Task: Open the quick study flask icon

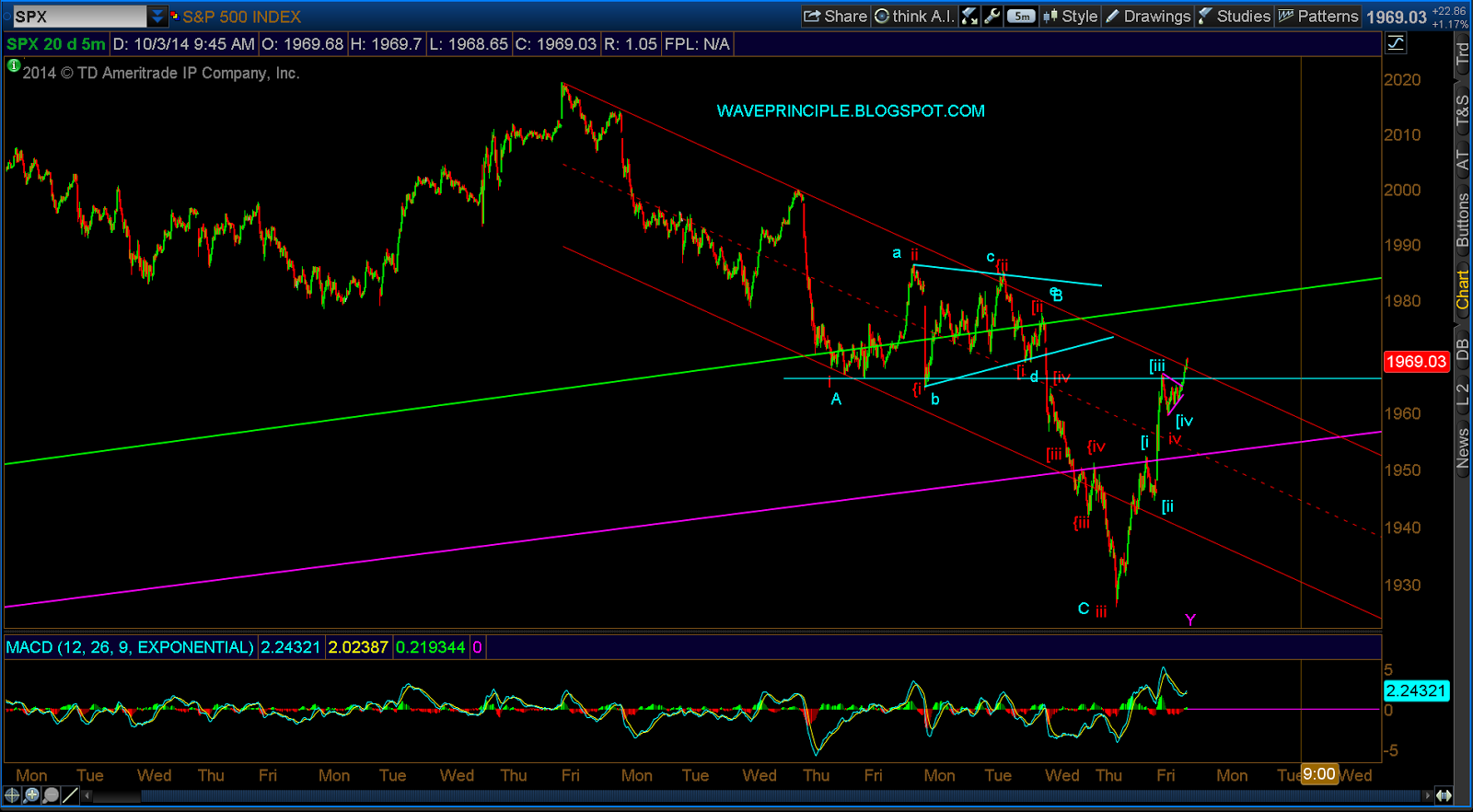Action: 969,16
